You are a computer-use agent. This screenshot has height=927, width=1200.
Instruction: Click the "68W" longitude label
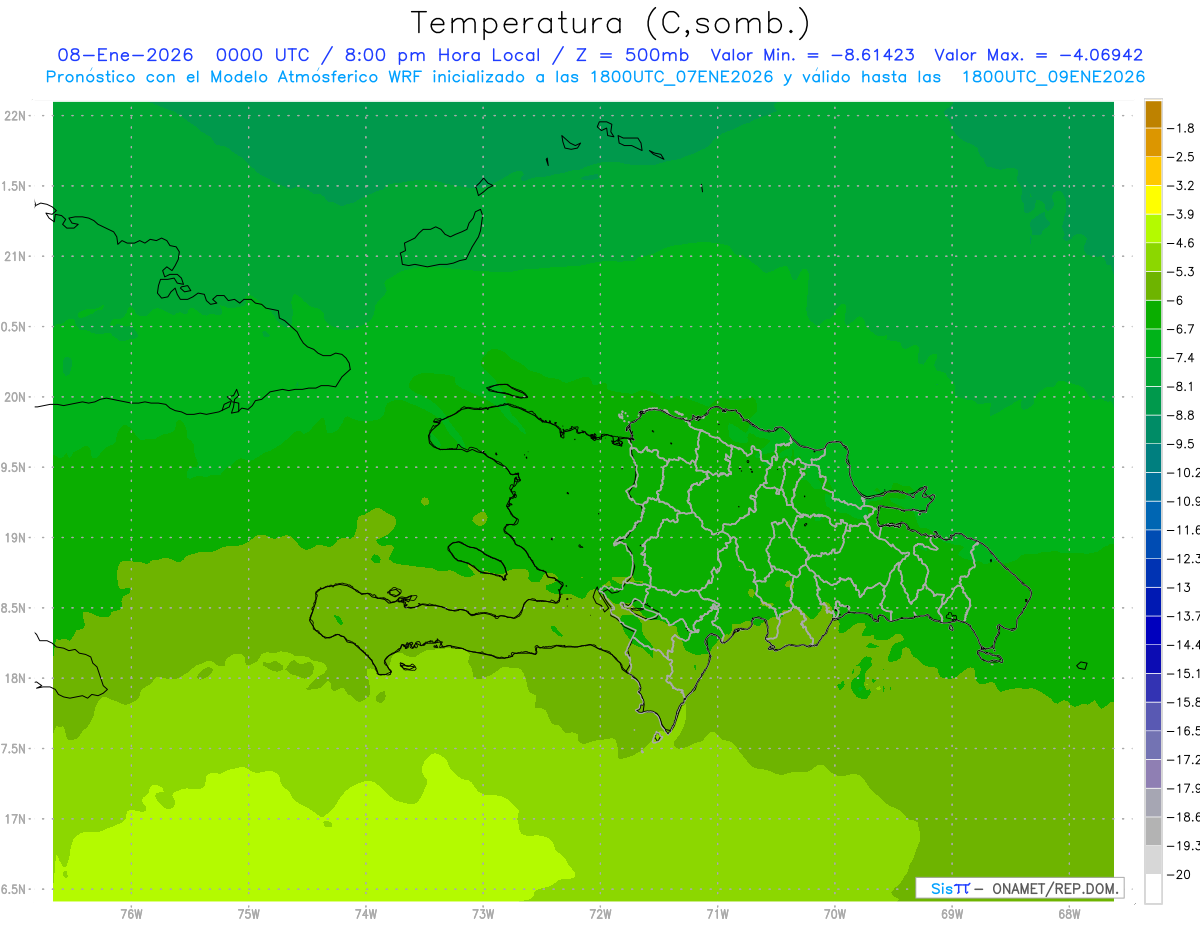[x=1068, y=914]
